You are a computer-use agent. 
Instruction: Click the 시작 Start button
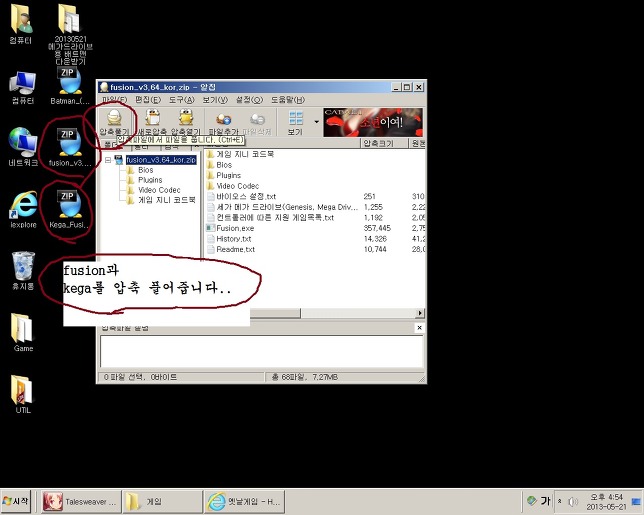[x=16, y=501]
